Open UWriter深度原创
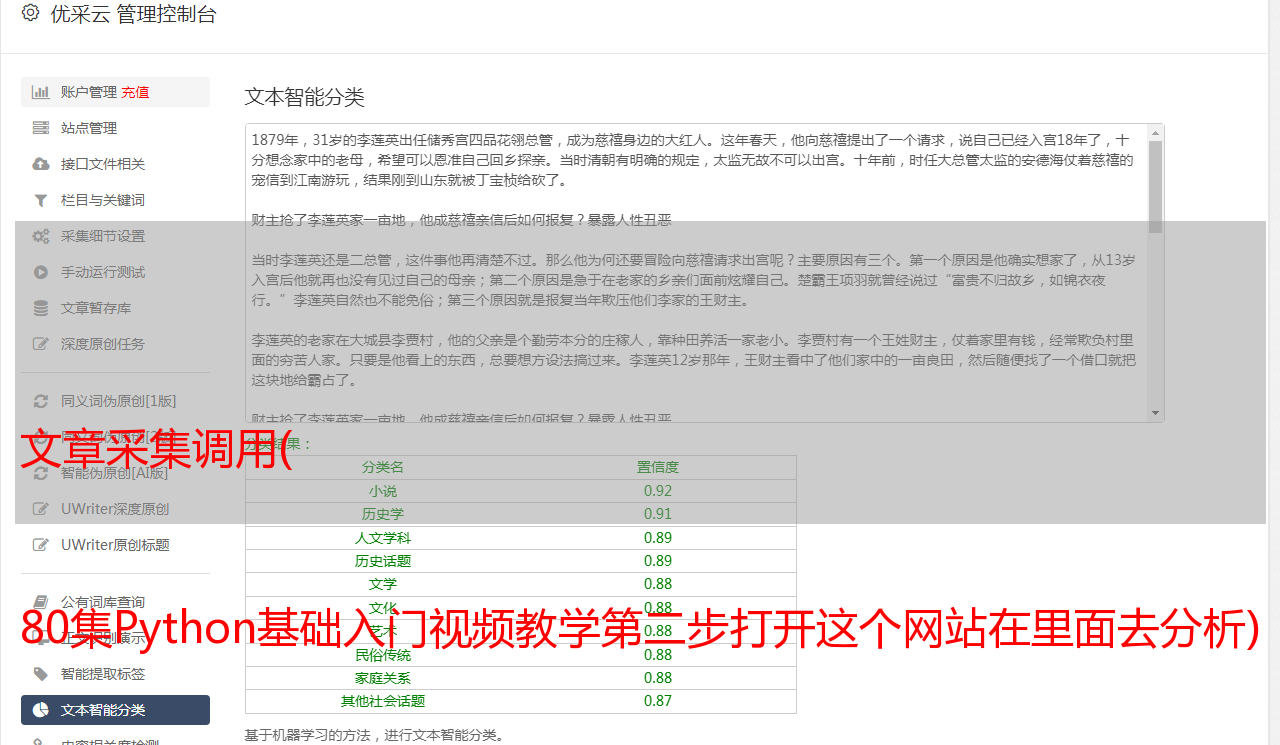This screenshot has height=745, width=1280. [115, 509]
